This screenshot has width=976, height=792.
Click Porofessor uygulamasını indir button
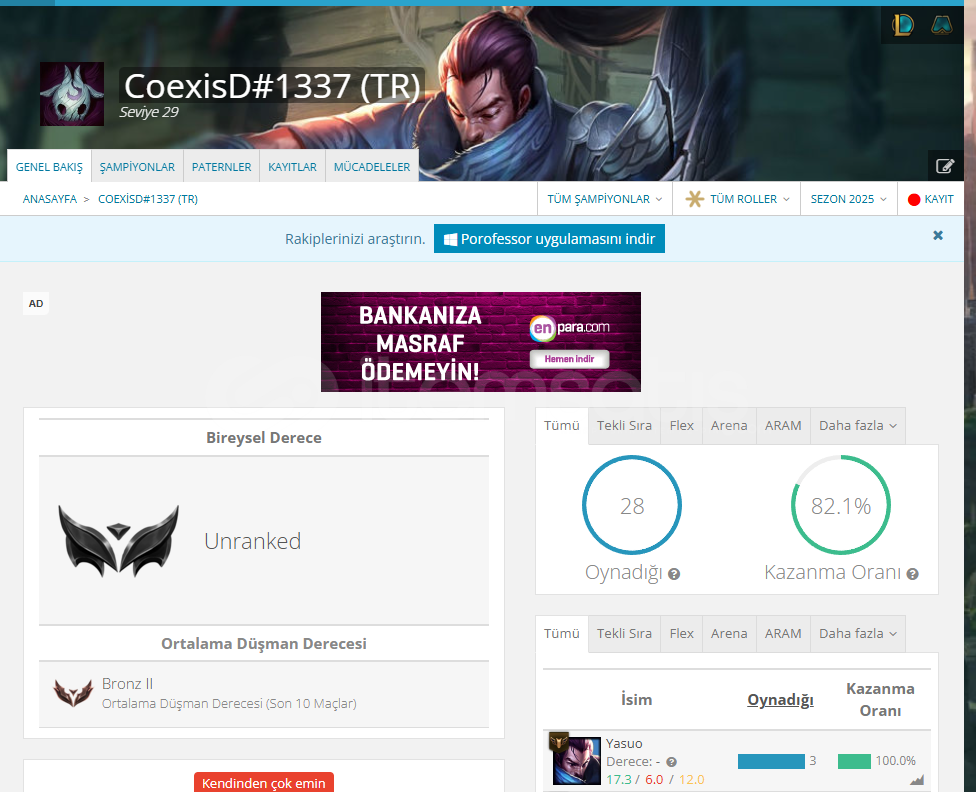tap(549, 239)
